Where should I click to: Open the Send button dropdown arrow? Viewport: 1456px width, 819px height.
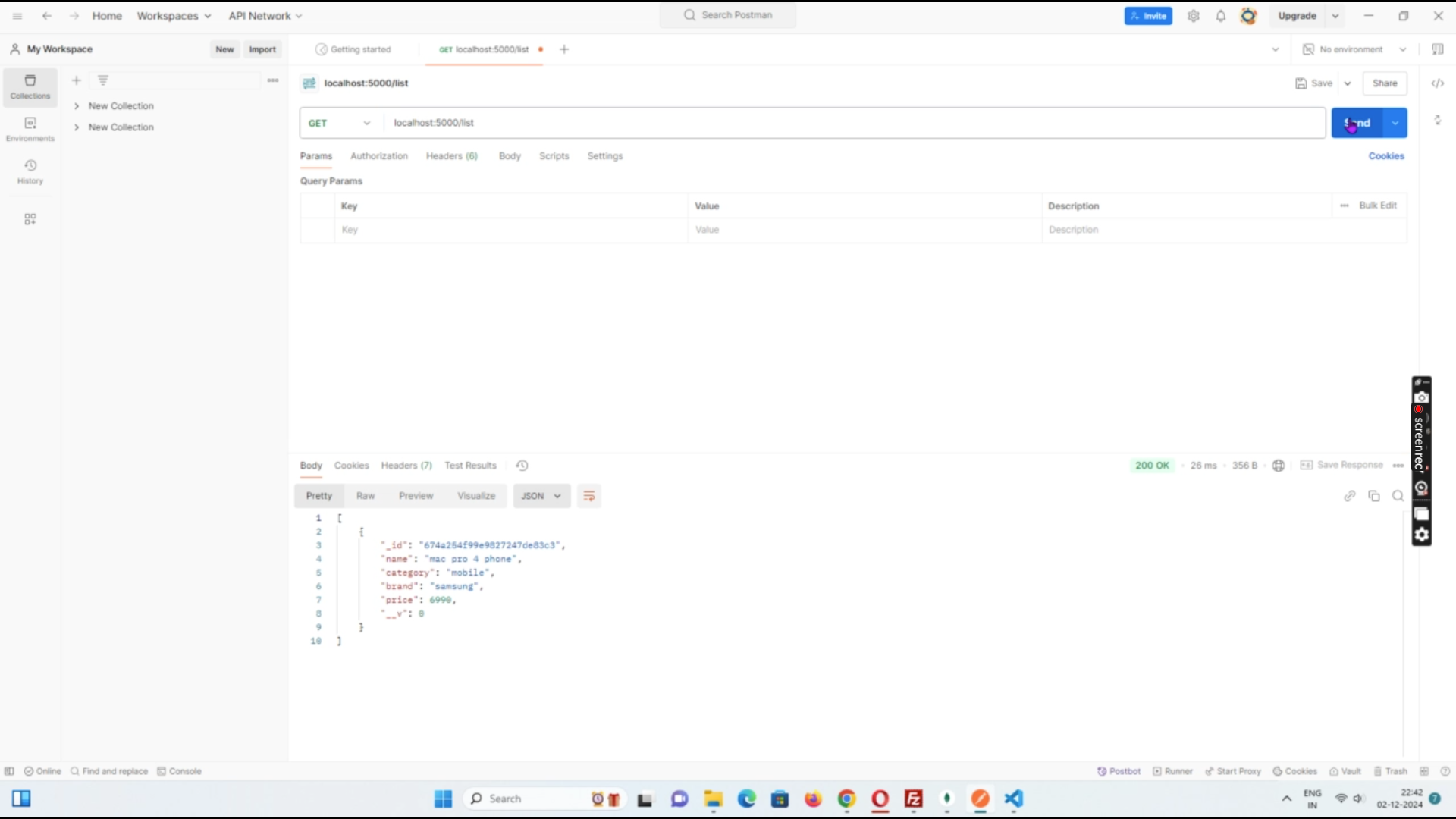coord(1395,123)
